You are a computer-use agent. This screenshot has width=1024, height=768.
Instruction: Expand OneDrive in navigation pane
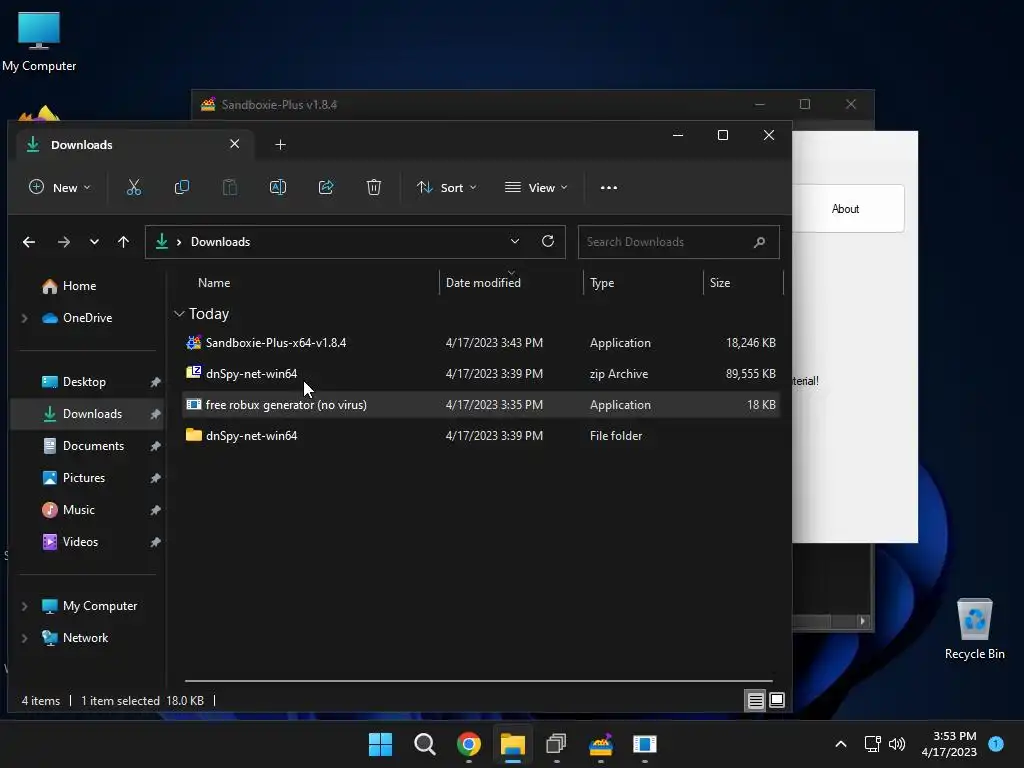coord(24,318)
